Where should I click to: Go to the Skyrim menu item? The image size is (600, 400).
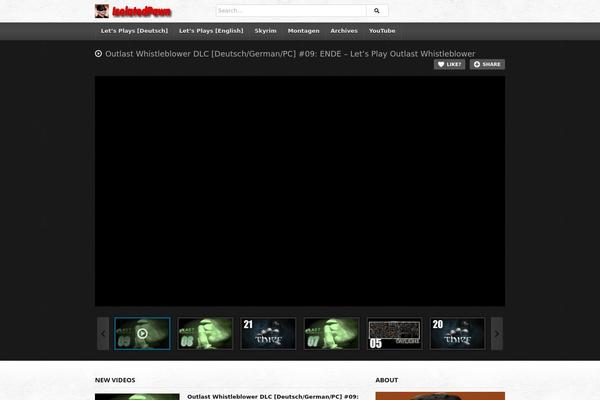(x=266, y=31)
